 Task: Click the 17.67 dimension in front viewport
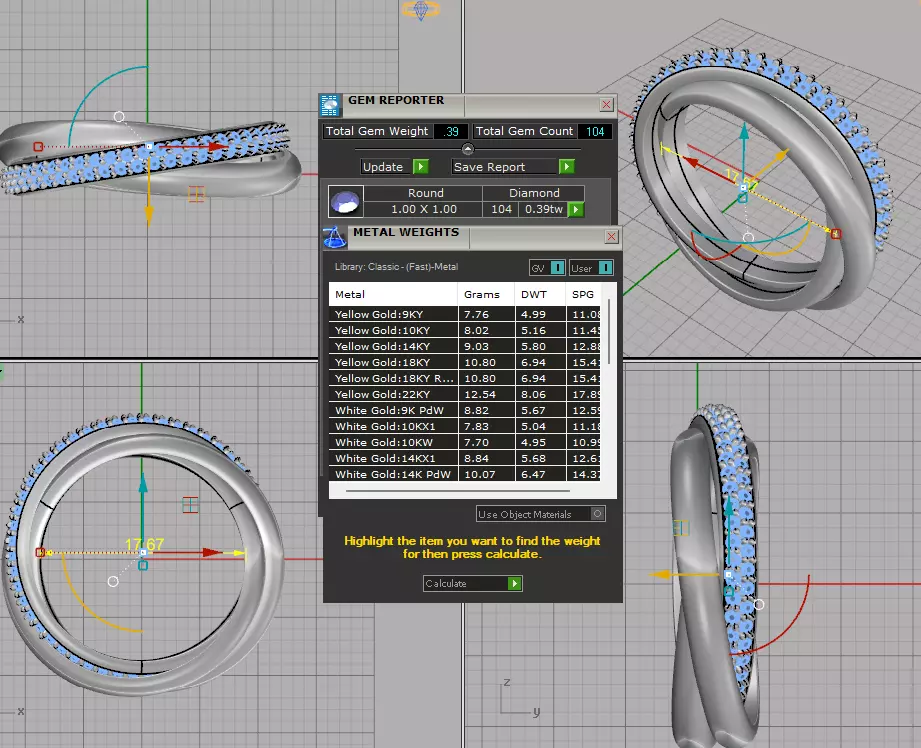click(x=144, y=545)
